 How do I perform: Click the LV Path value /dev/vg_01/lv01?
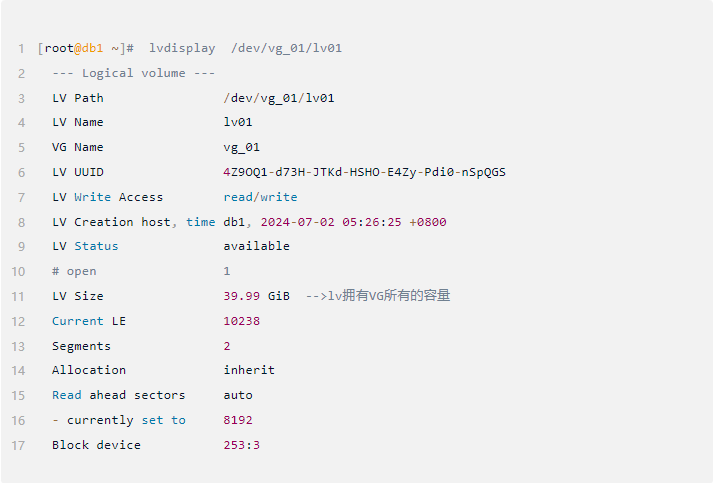279,98
